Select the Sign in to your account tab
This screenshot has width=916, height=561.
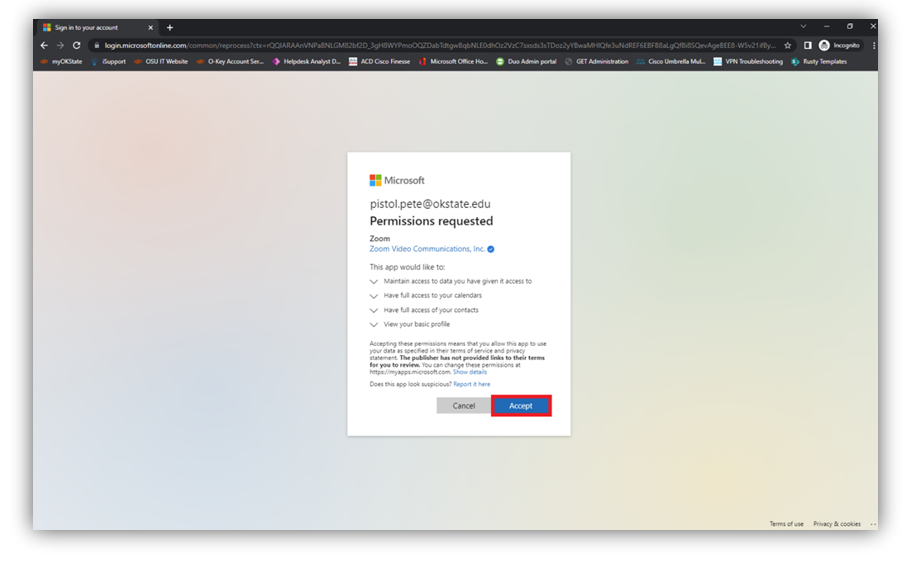(x=97, y=27)
